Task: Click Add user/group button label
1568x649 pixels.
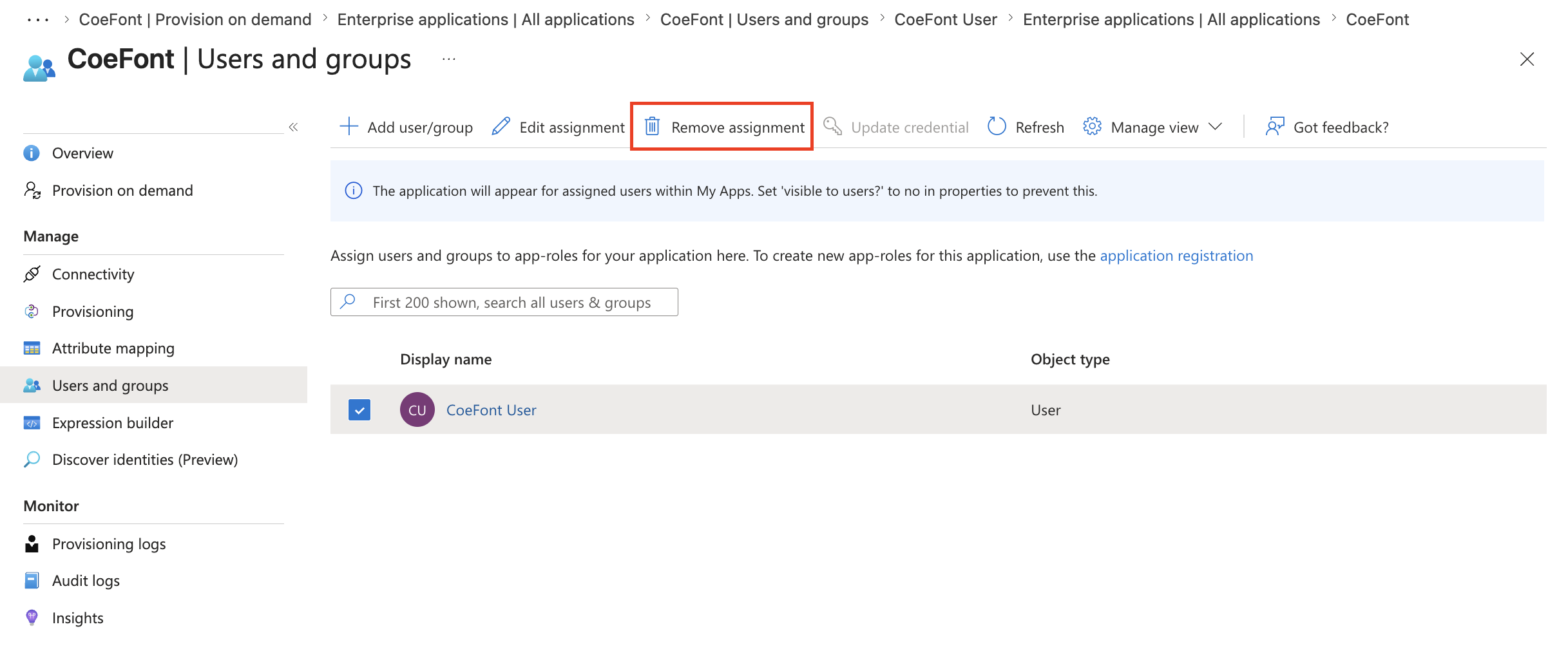Action: [x=420, y=127]
